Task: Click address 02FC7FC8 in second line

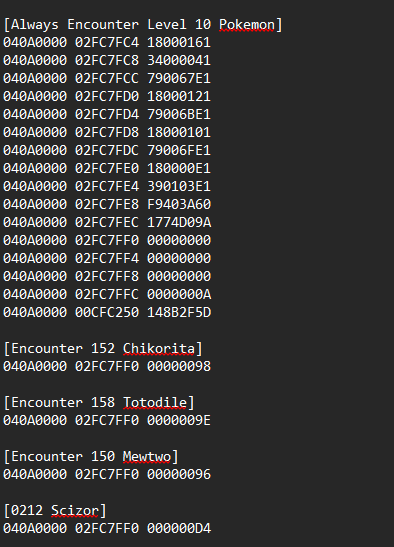Action: click(x=107, y=61)
